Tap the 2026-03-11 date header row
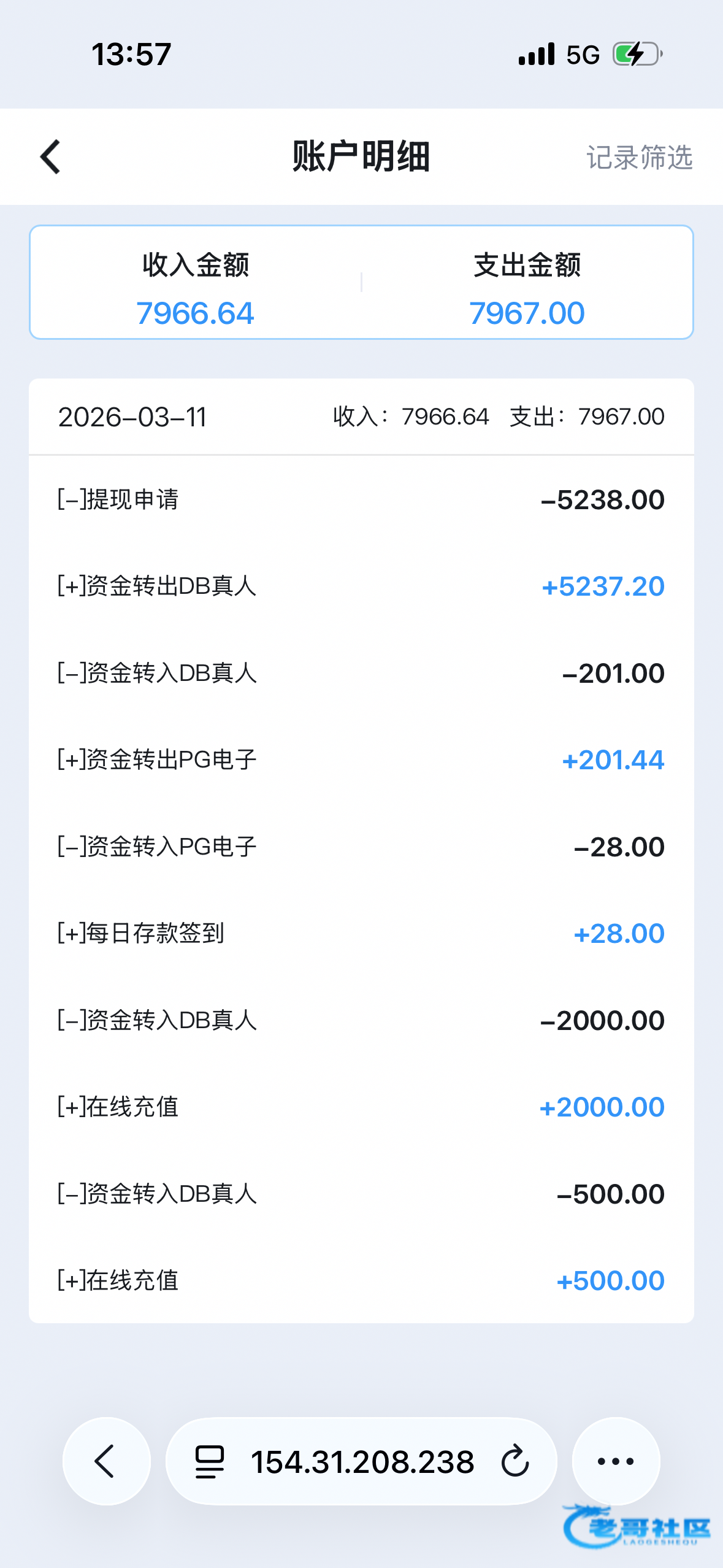 coord(361,417)
